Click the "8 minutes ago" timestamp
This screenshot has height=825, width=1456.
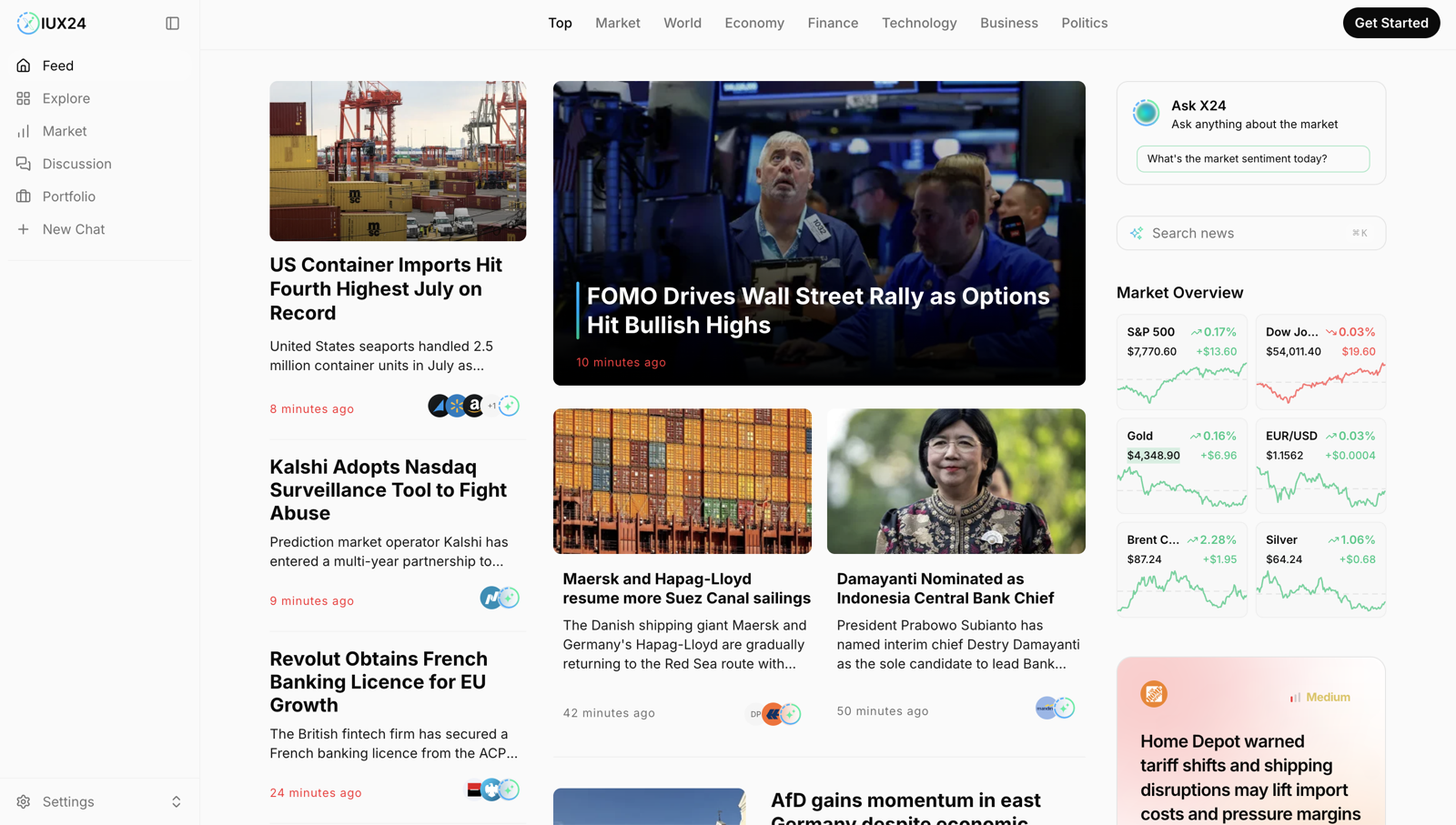[x=312, y=409]
